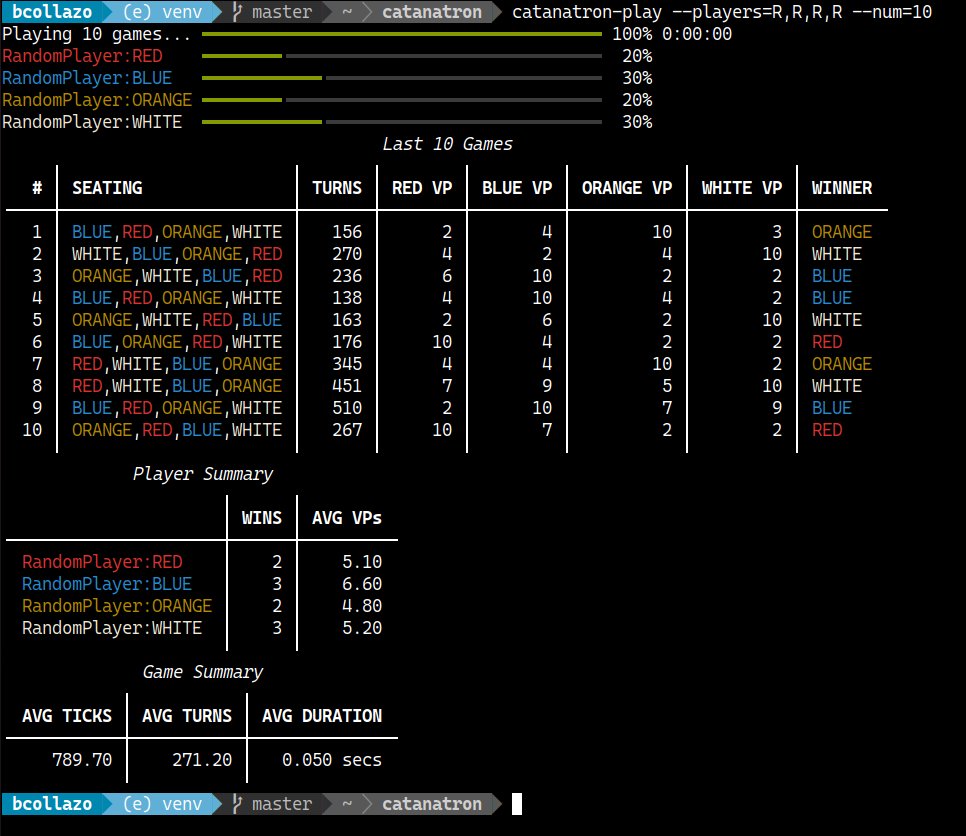Screen dimensions: 966x836
Task: Click turns value 345 in game 7
Action: 347,364
